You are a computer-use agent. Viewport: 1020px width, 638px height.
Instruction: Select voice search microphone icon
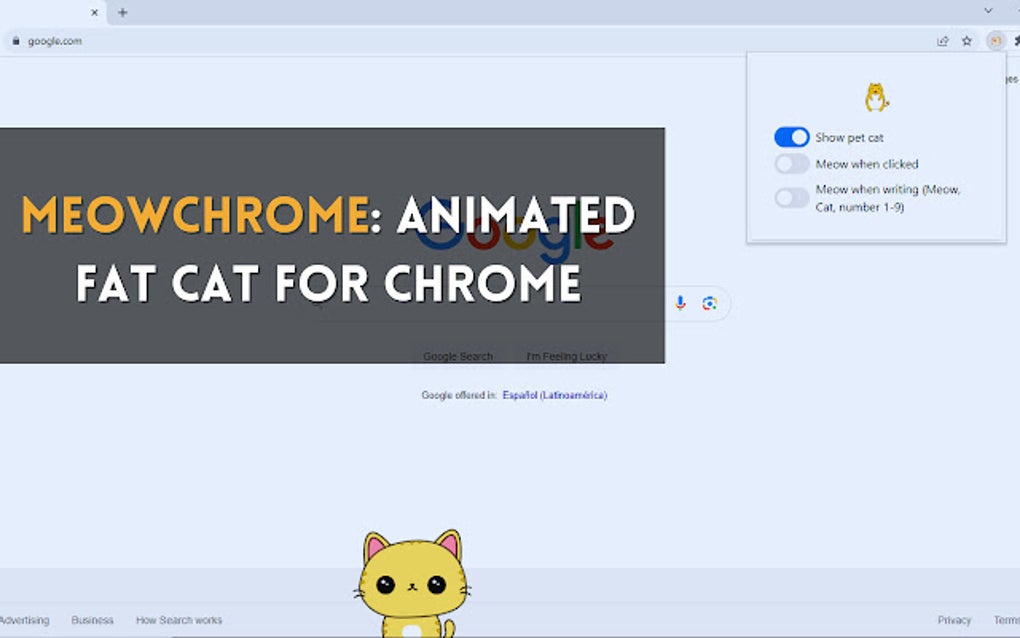[x=680, y=304]
